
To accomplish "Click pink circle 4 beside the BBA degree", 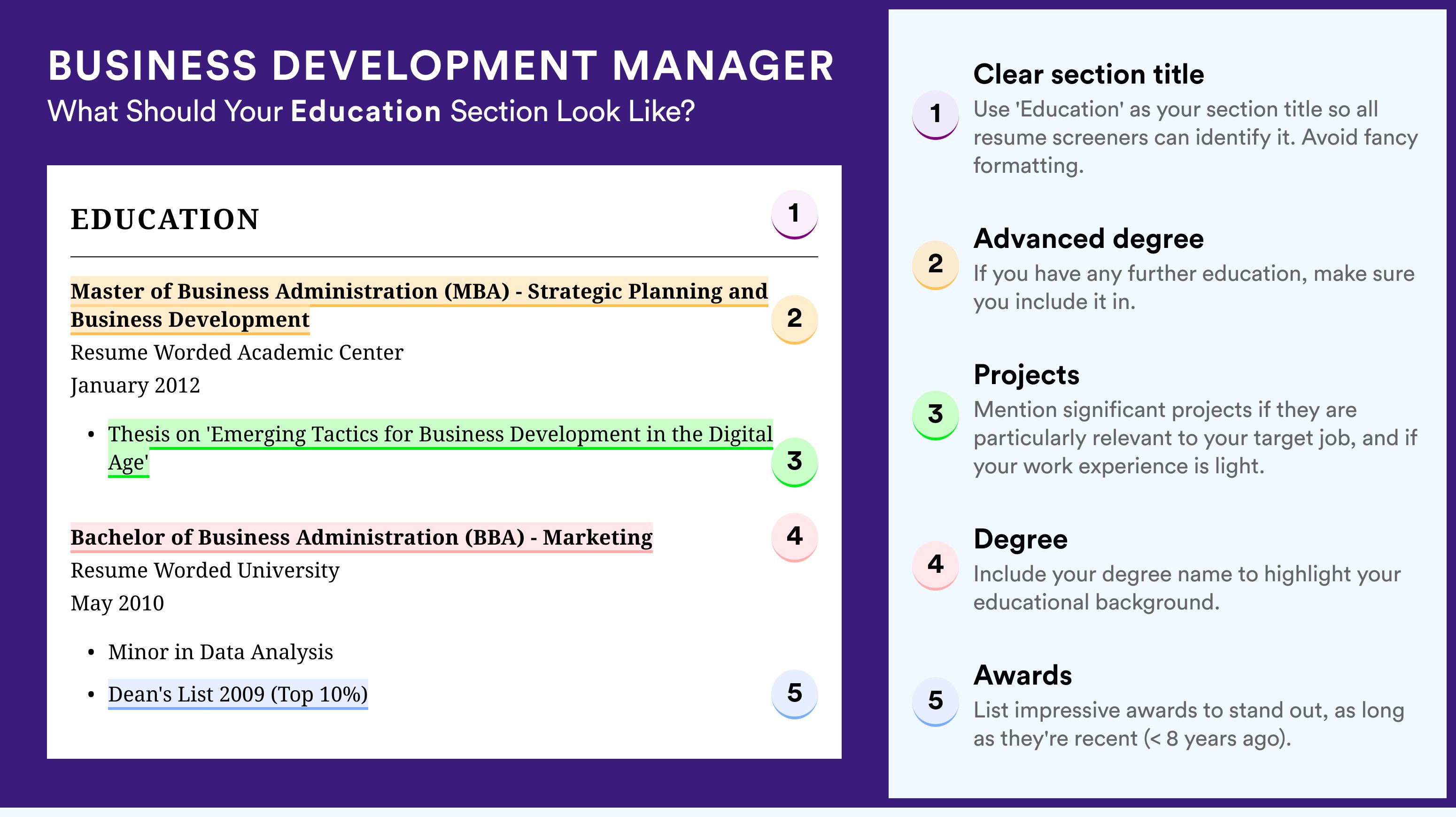I will 794,537.
